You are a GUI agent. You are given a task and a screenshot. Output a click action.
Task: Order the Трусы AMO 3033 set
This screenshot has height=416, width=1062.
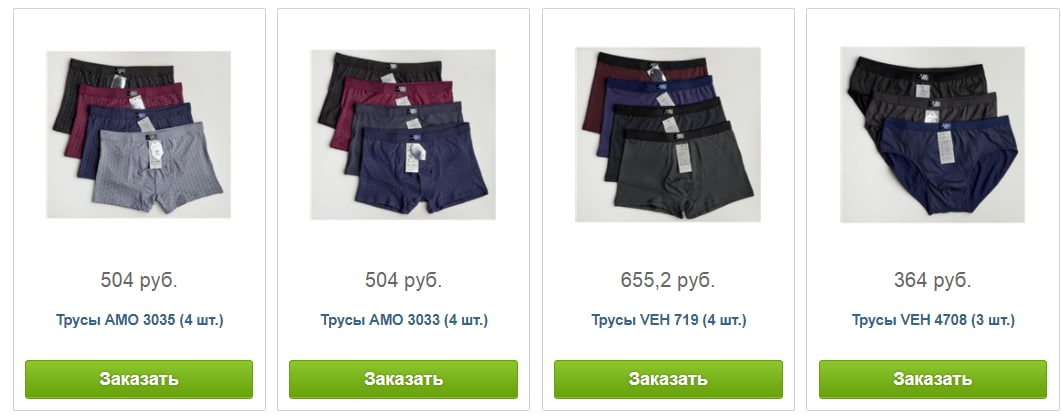(x=403, y=379)
